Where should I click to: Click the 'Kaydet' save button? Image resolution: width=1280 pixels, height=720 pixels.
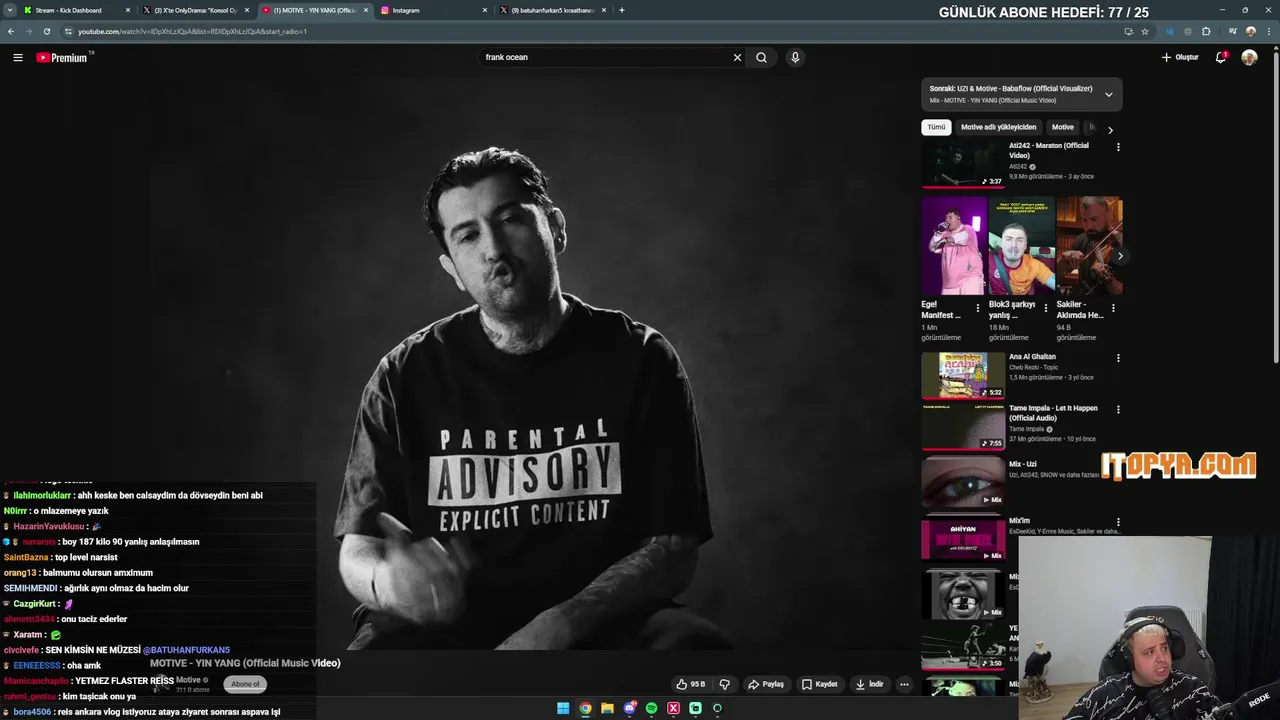pyautogui.click(x=820, y=684)
